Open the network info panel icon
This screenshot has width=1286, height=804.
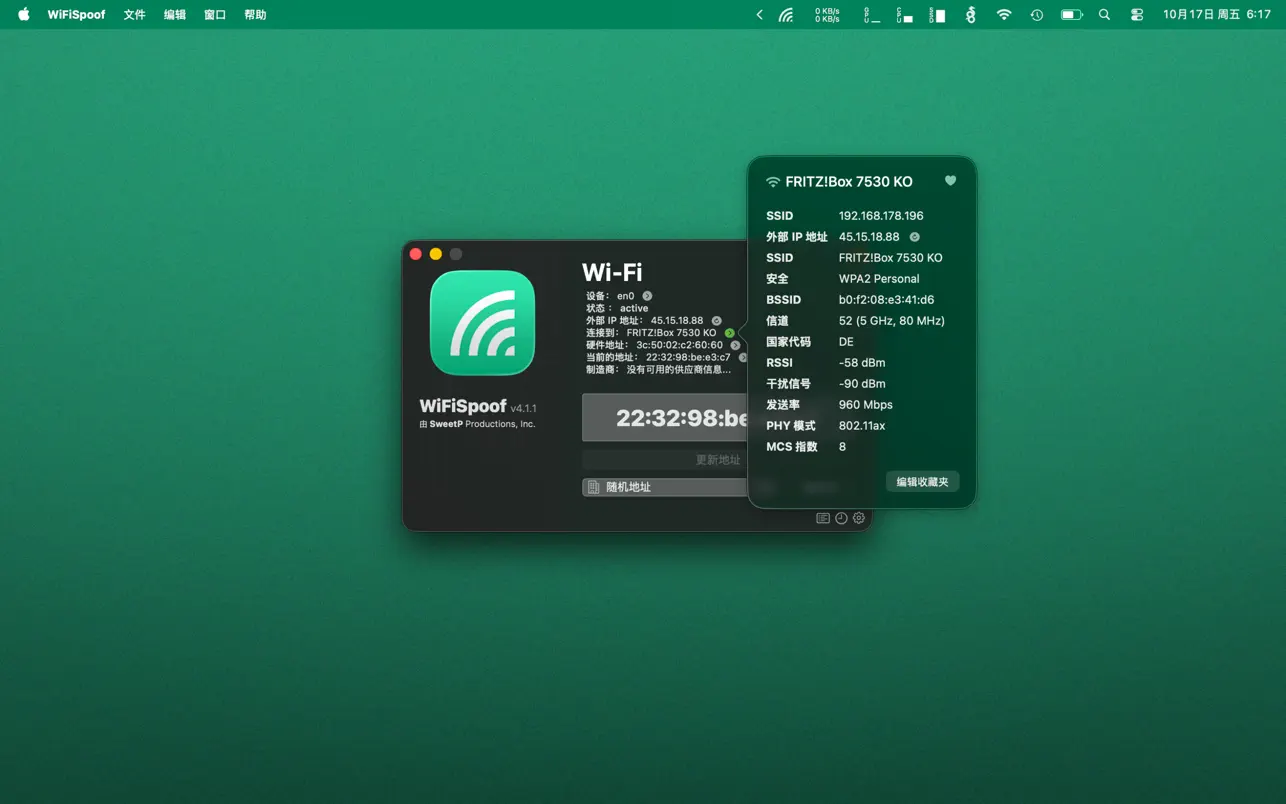click(822, 518)
